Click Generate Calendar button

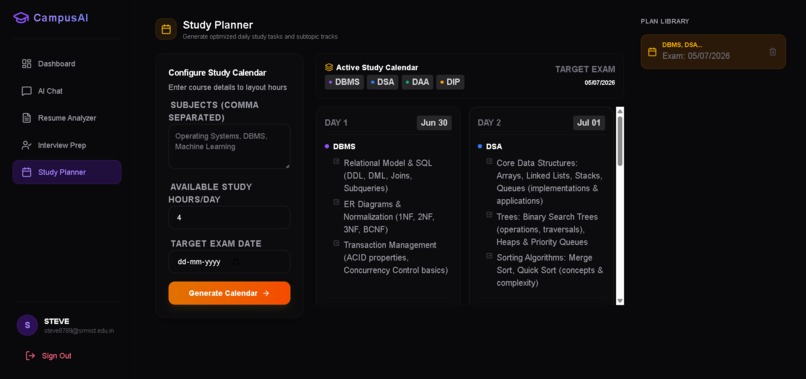pos(229,293)
